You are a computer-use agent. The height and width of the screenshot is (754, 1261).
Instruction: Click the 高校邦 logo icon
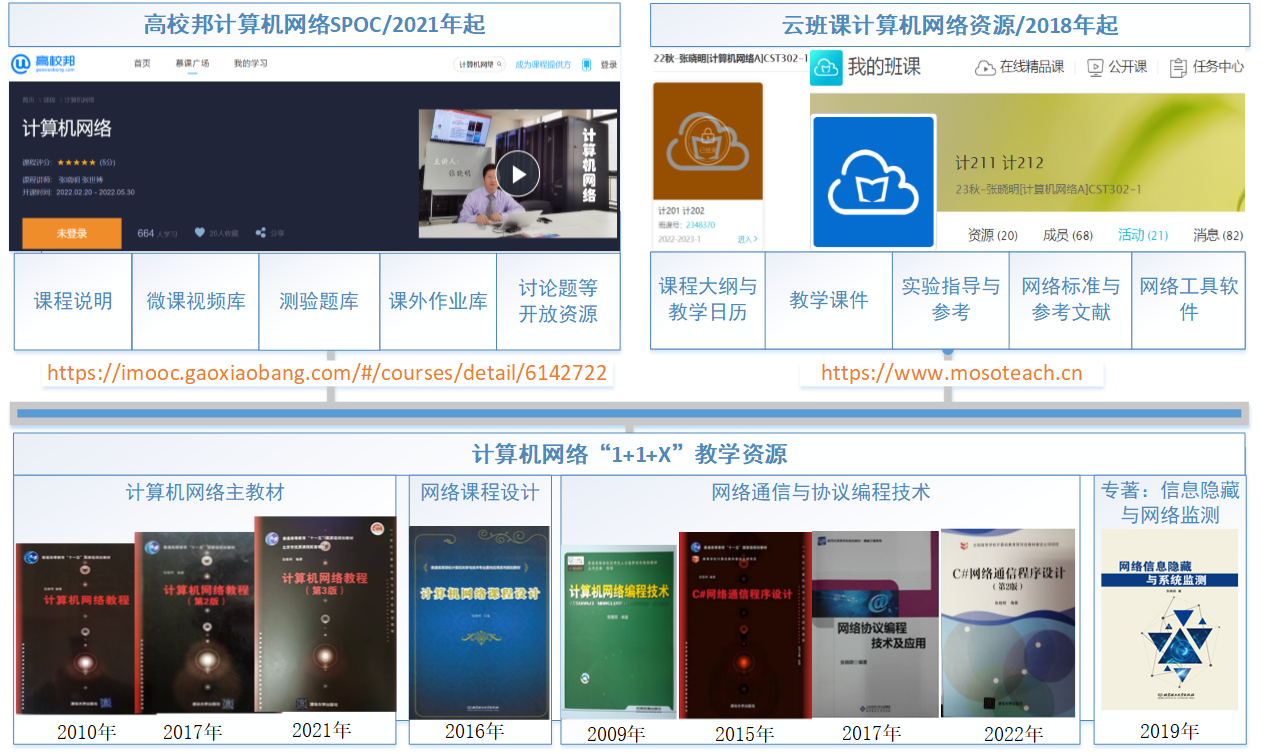point(22,65)
